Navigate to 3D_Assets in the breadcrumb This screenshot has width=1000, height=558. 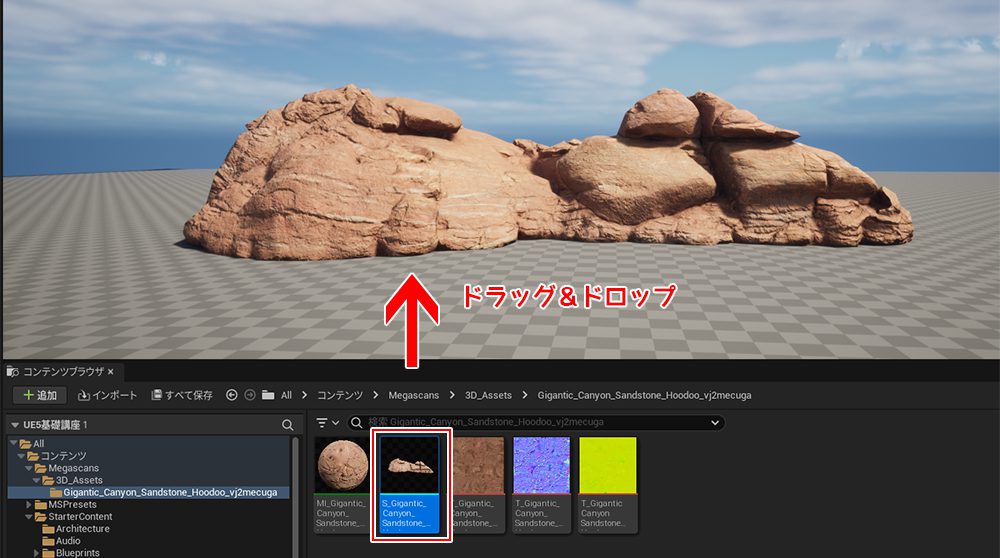click(x=490, y=395)
